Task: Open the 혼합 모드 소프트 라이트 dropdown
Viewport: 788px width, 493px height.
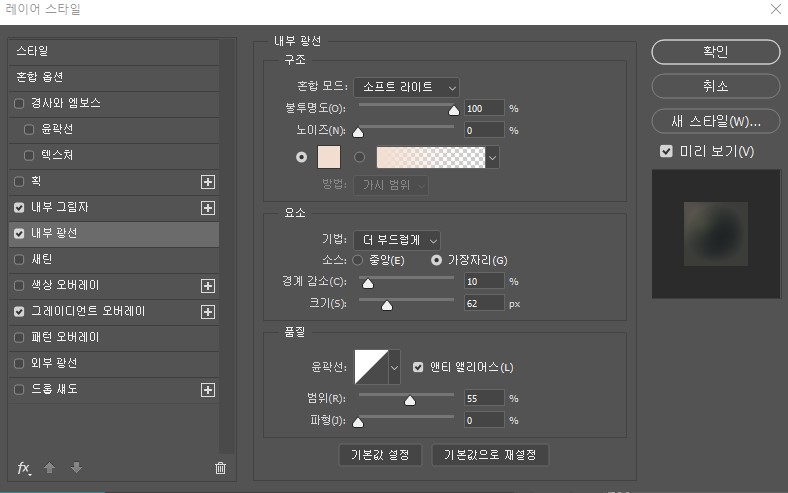Action: (x=407, y=87)
